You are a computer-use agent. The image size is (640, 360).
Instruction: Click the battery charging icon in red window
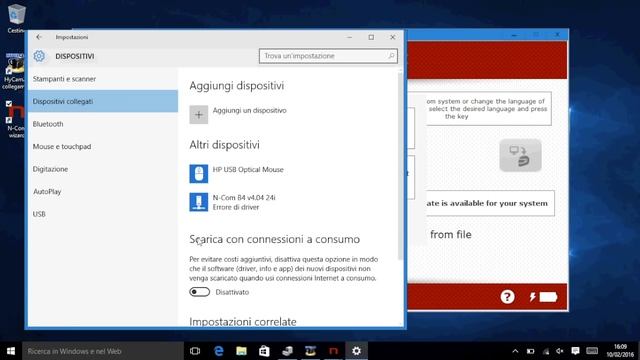(x=543, y=297)
